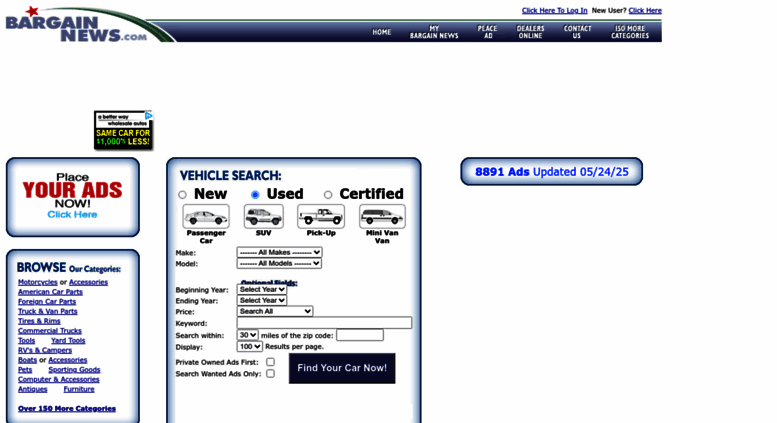Open 150 More Categories menu item
This screenshot has width=777, height=423.
[630, 32]
